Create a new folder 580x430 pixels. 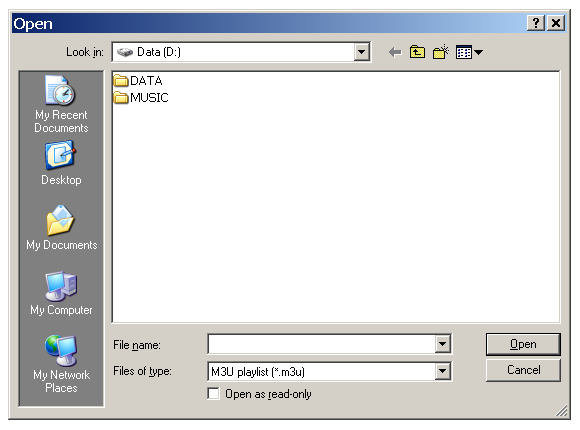coord(440,52)
